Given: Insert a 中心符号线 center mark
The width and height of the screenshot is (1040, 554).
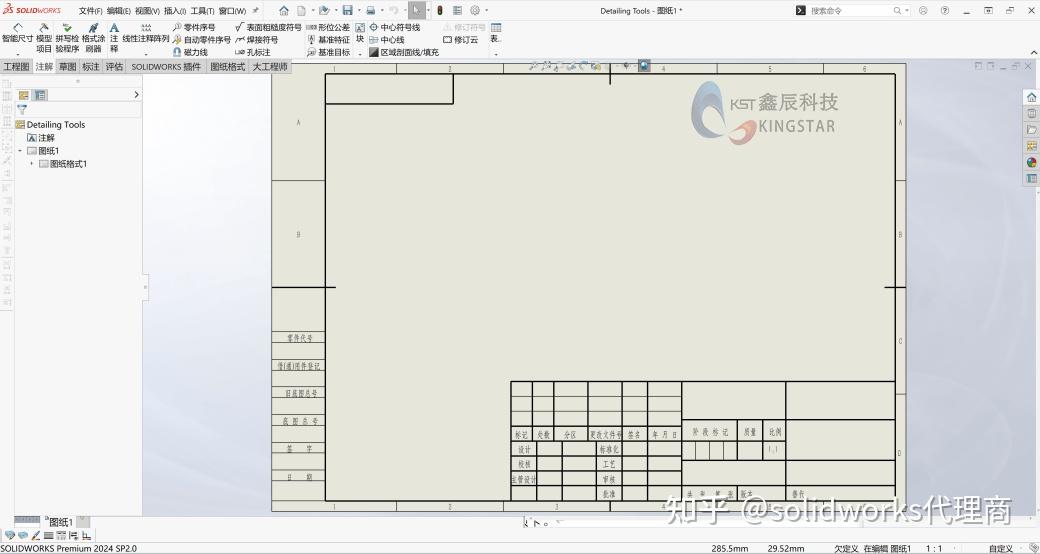Looking at the screenshot, I should coord(395,27).
